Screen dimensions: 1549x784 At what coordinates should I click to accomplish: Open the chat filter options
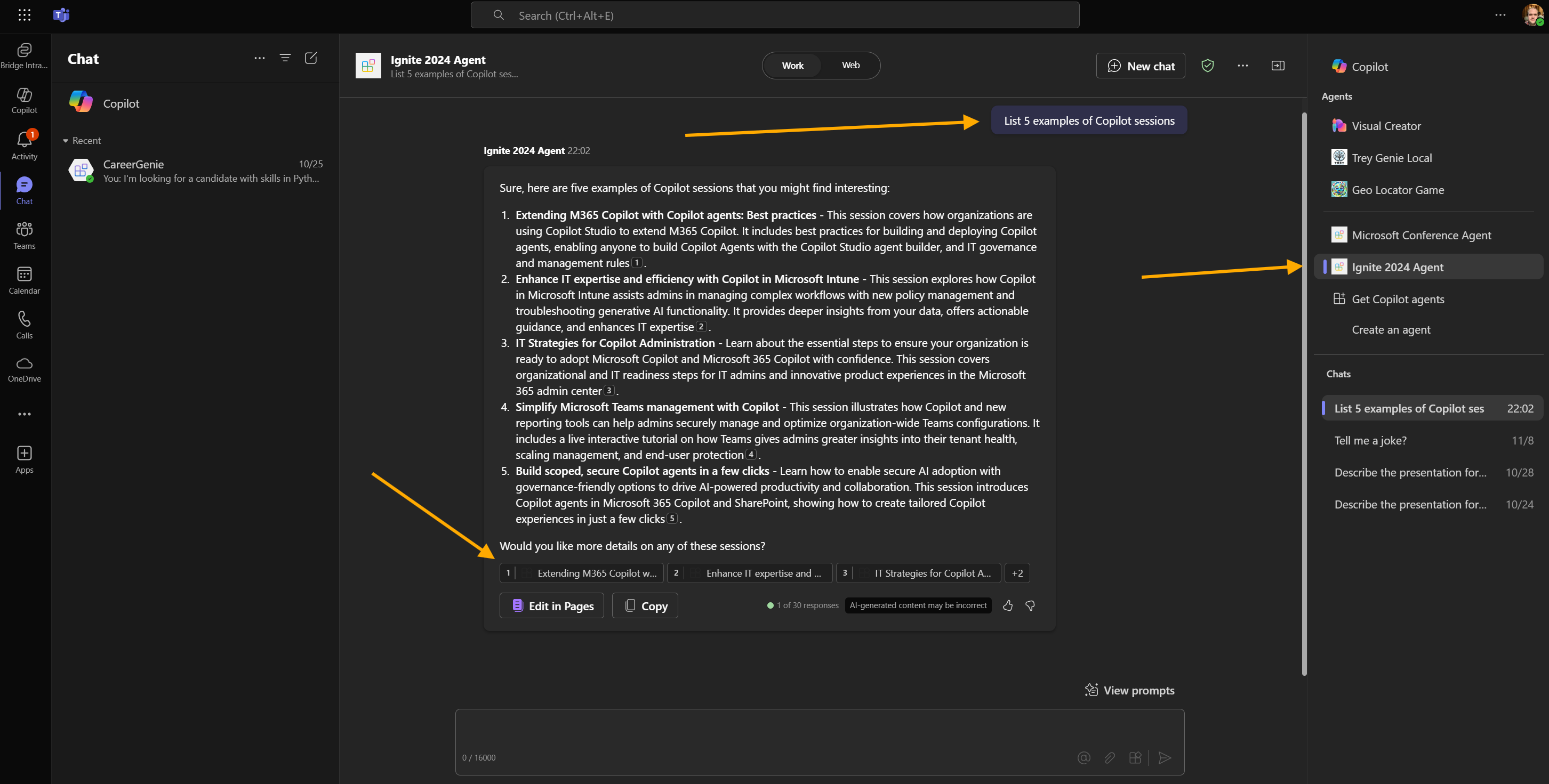(285, 58)
